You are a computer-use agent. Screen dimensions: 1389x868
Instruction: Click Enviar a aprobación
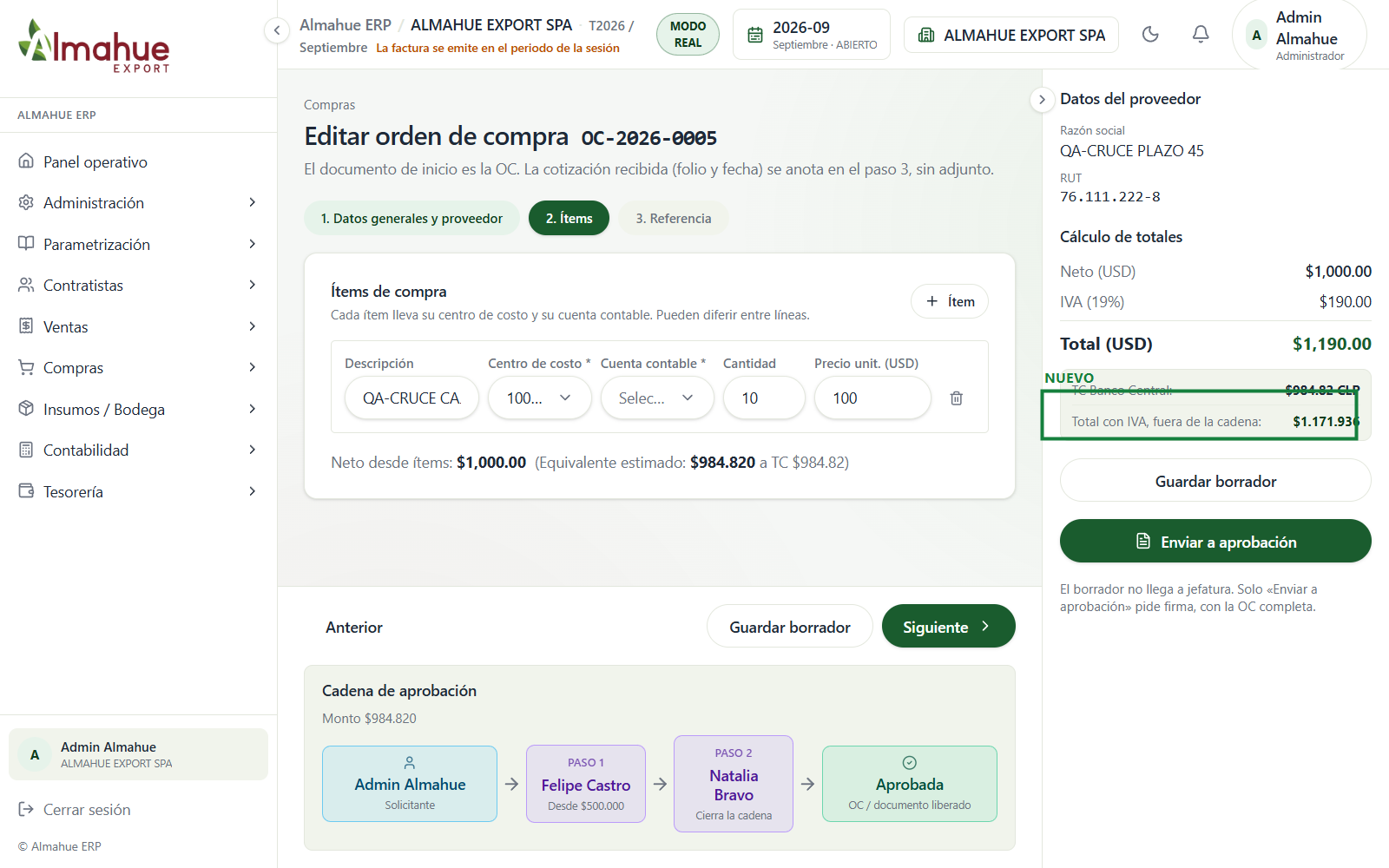click(1215, 542)
